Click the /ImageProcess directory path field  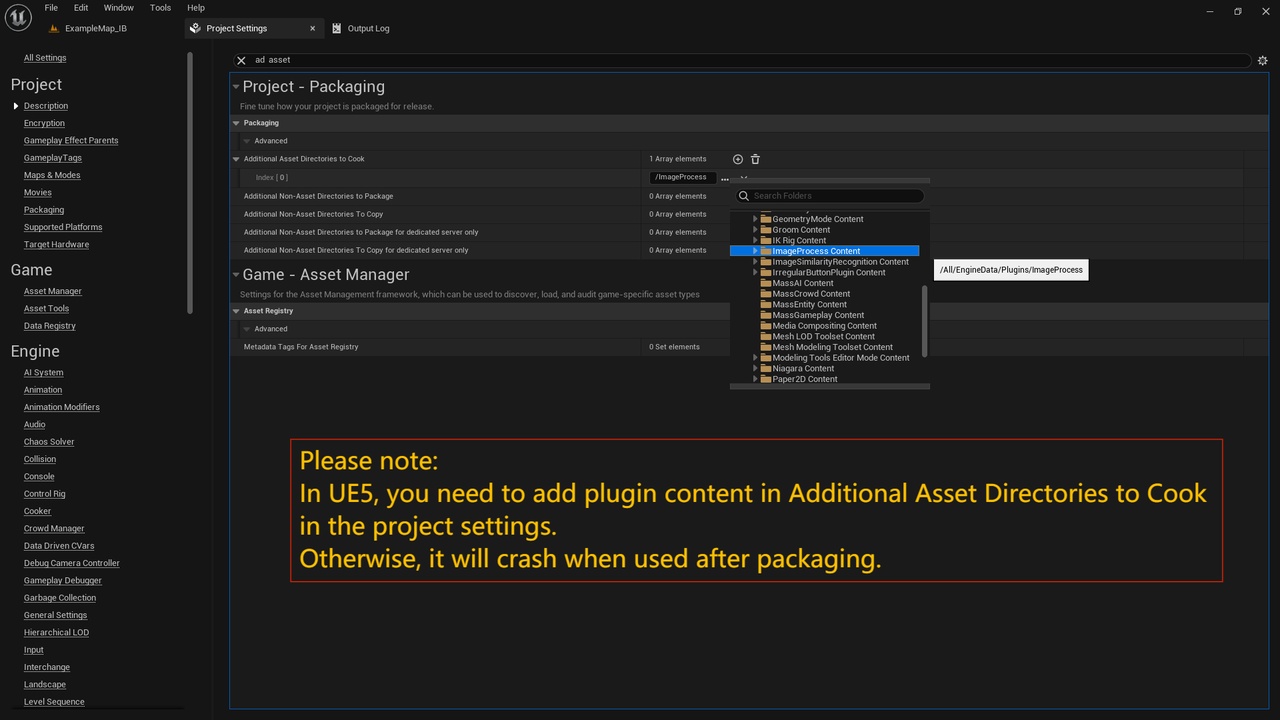pyautogui.click(x=683, y=177)
